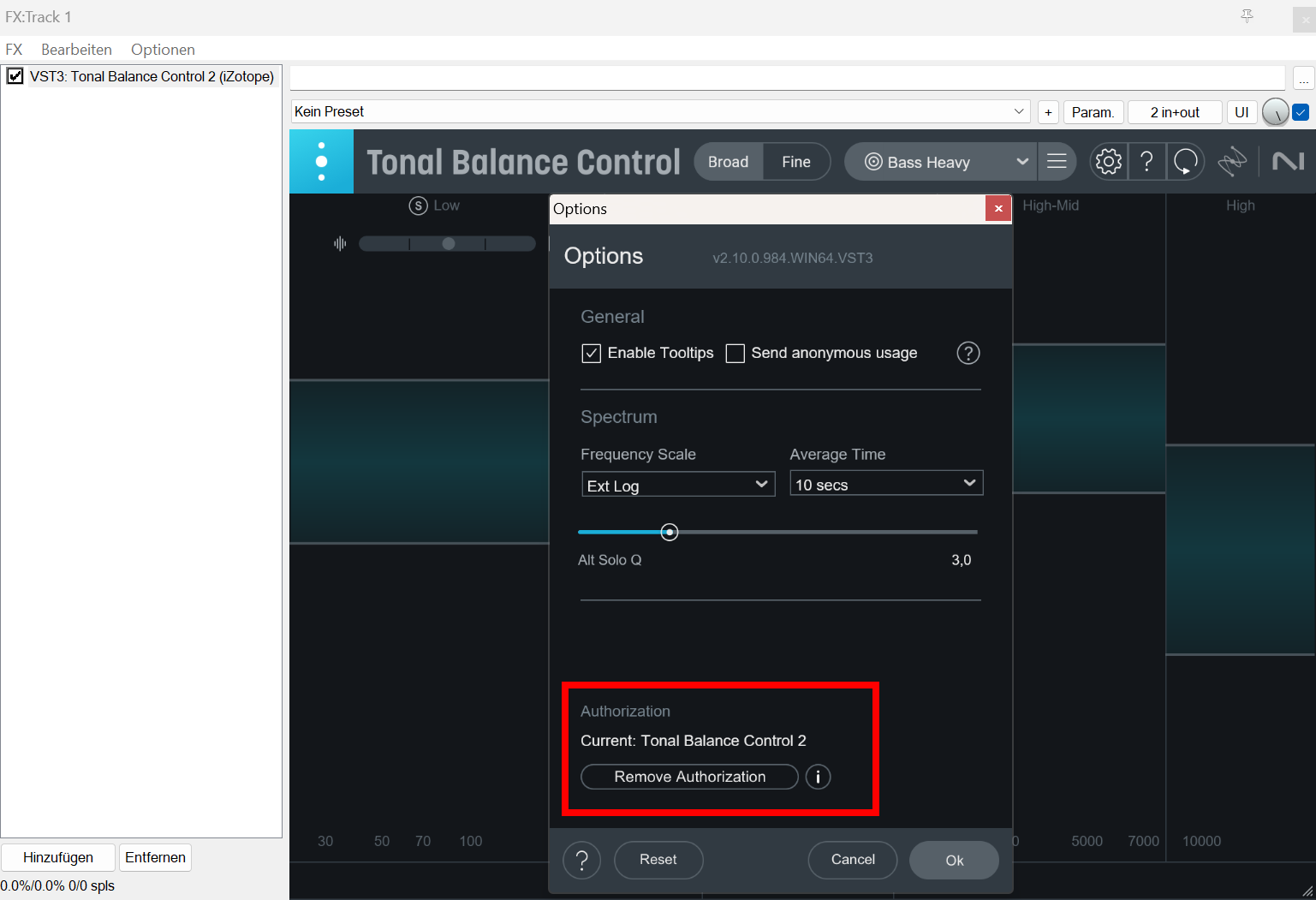1316x900 pixels.
Task: Open the gear settings icon in plugin header
Action: point(1108,161)
